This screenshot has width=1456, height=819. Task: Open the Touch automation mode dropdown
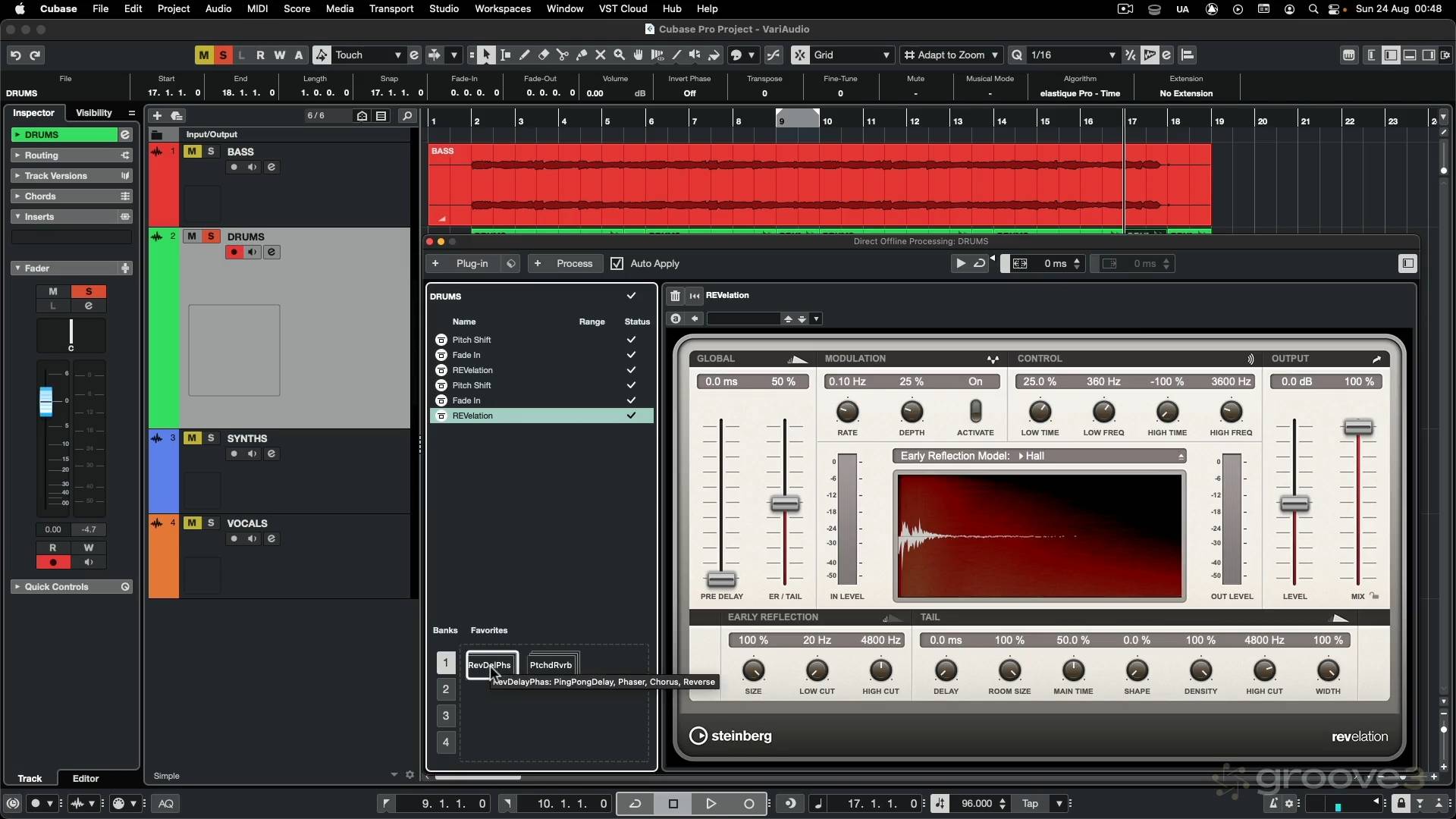tap(397, 55)
